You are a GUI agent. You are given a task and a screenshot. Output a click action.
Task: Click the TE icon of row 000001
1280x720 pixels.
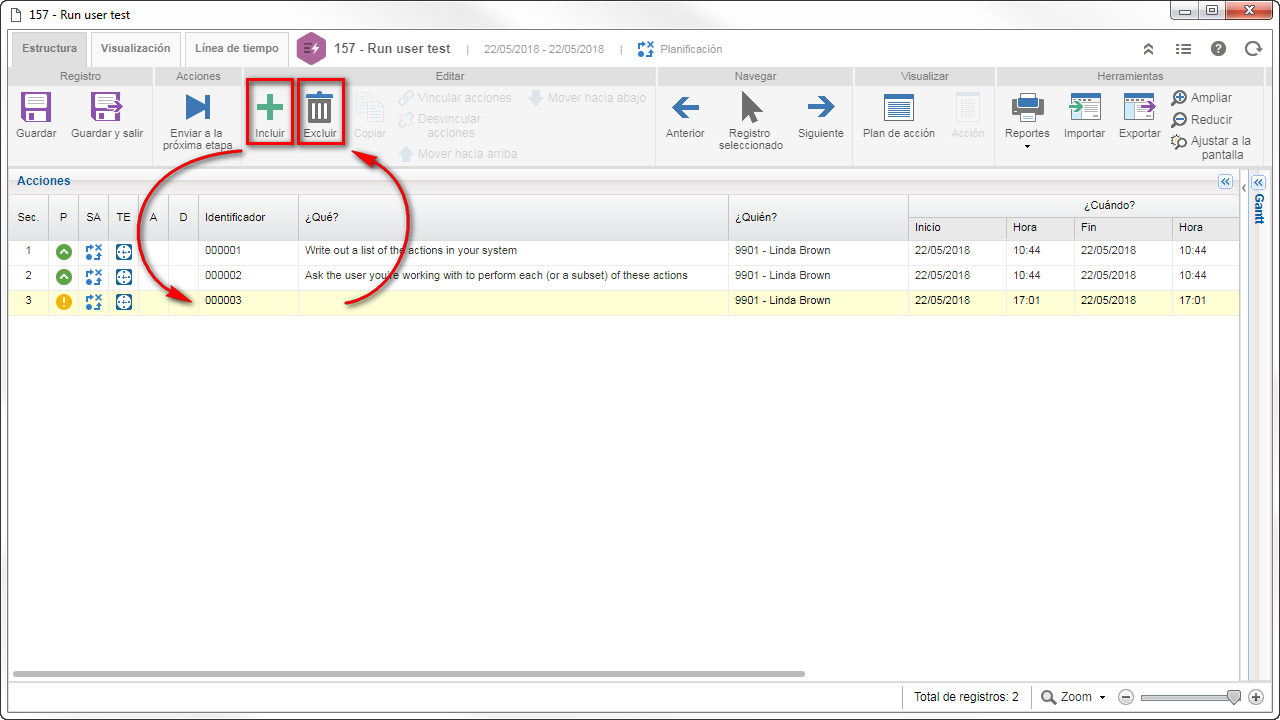[124, 252]
